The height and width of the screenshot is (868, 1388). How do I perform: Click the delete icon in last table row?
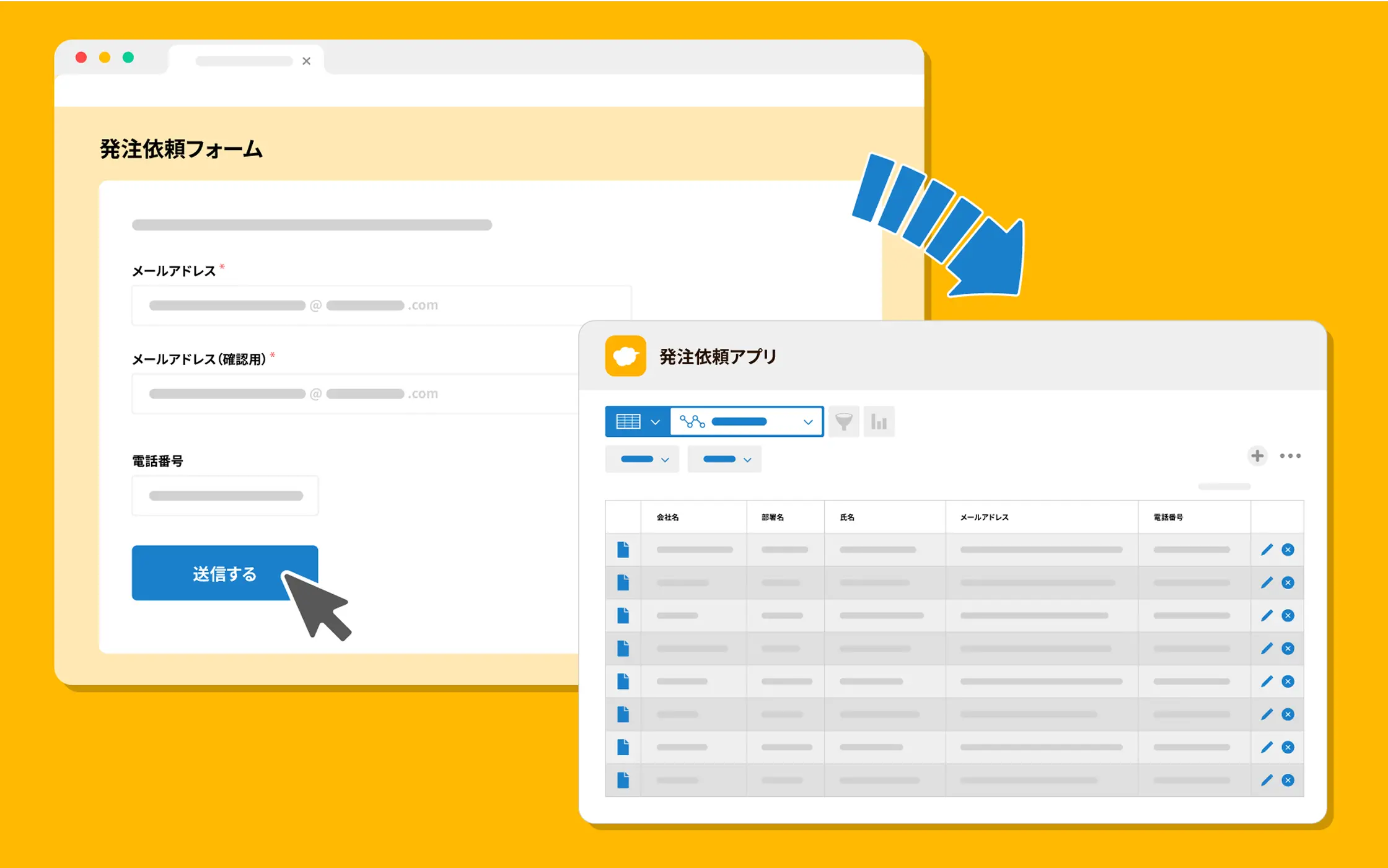1288,780
